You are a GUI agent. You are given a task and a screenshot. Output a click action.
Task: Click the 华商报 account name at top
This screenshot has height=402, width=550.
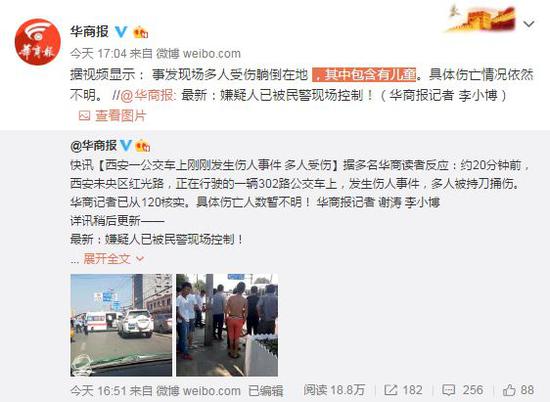pos(90,32)
